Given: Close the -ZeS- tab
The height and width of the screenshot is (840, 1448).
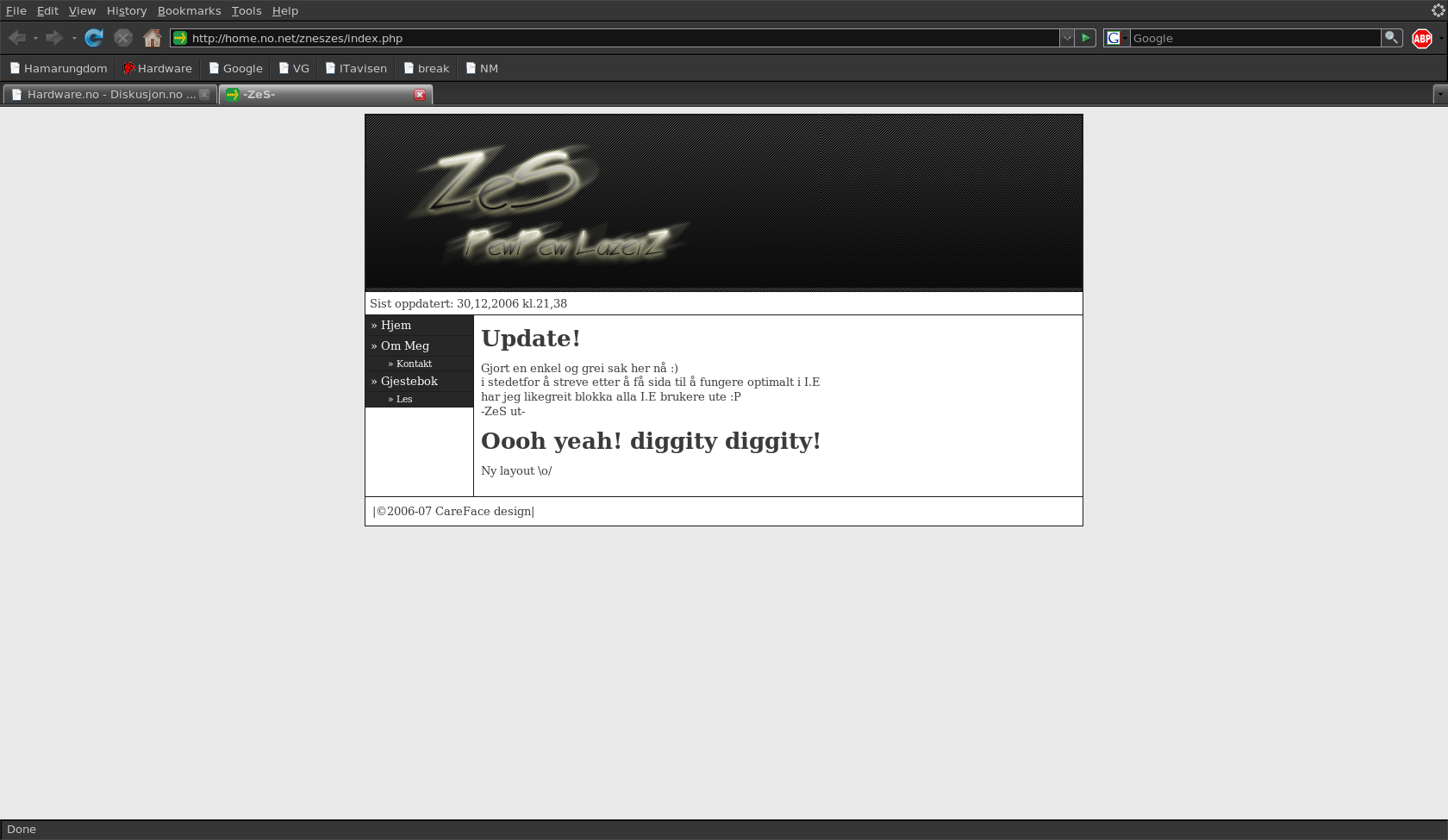Looking at the screenshot, I should [x=420, y=95].
